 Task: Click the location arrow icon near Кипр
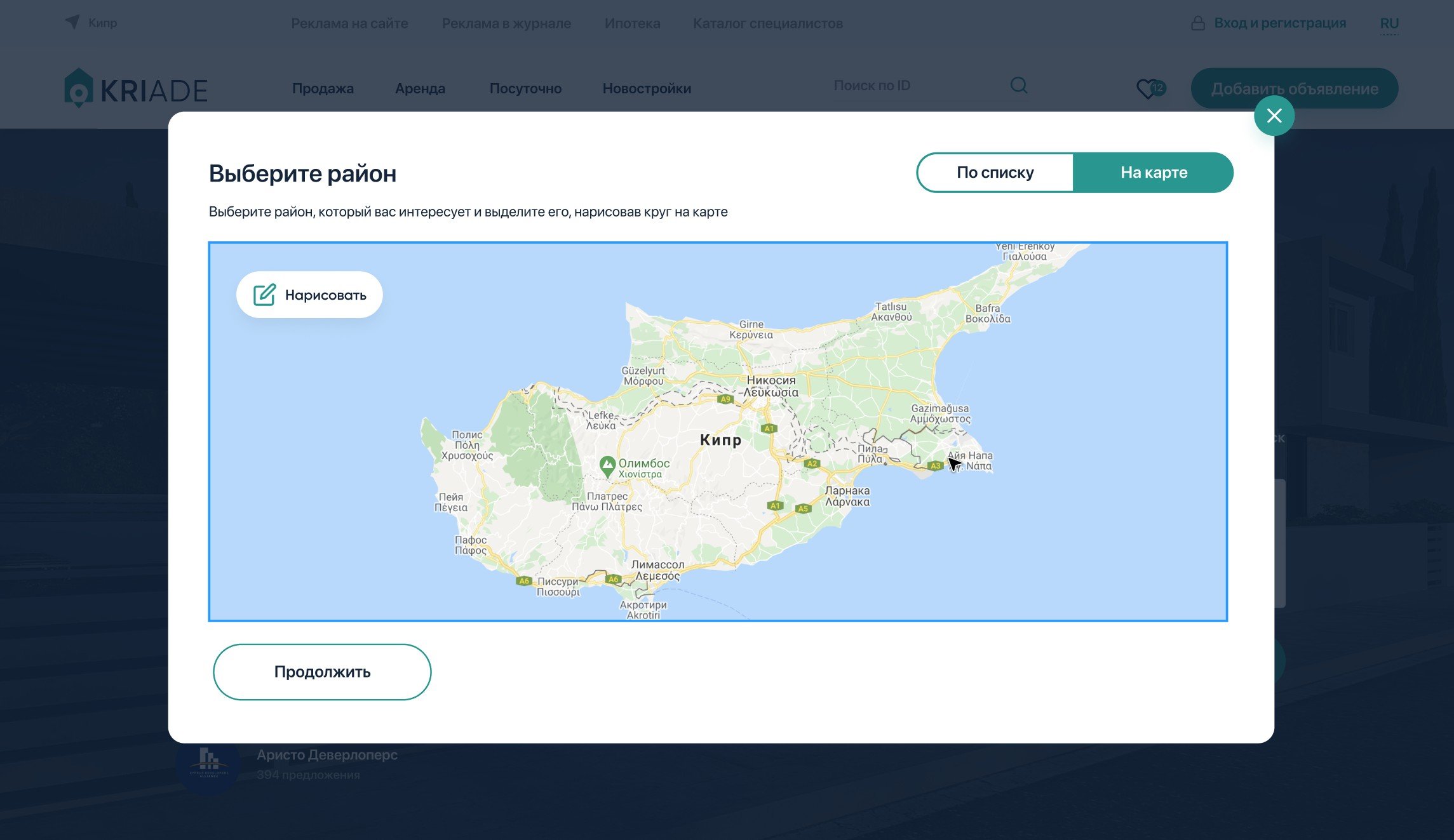[72, 22]
